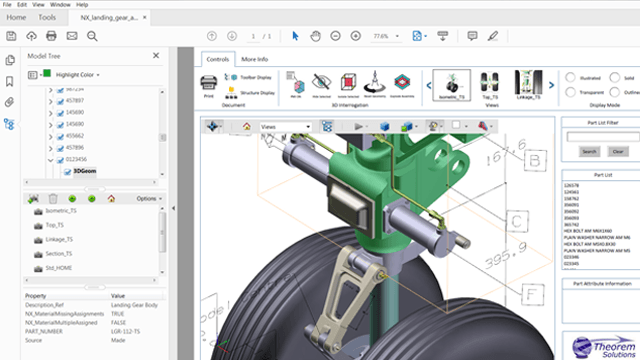
Task: Open the Views combo box
Action: [x=285, y=127]
